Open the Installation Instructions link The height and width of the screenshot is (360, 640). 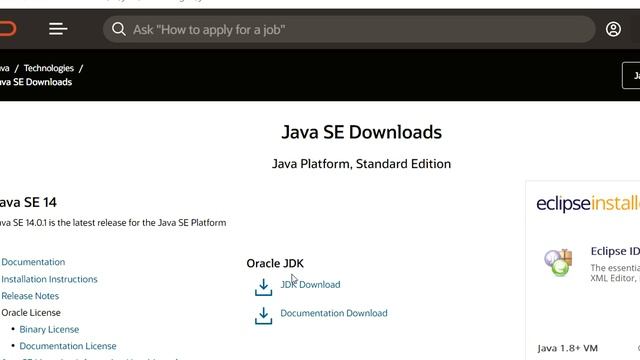click(49, 279)
